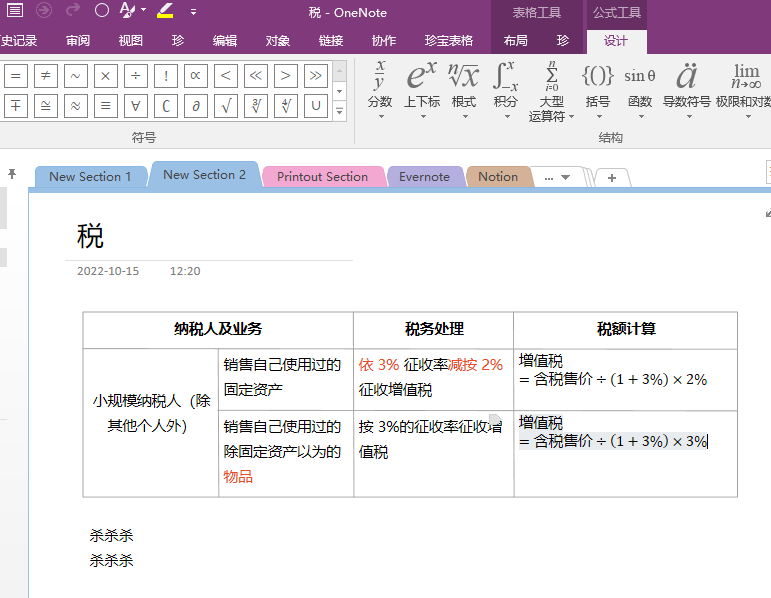Image resolution: width=771 pixels, height=598 pixels.
Task: Open the 协作 ribbon tab
Action: 384,40
